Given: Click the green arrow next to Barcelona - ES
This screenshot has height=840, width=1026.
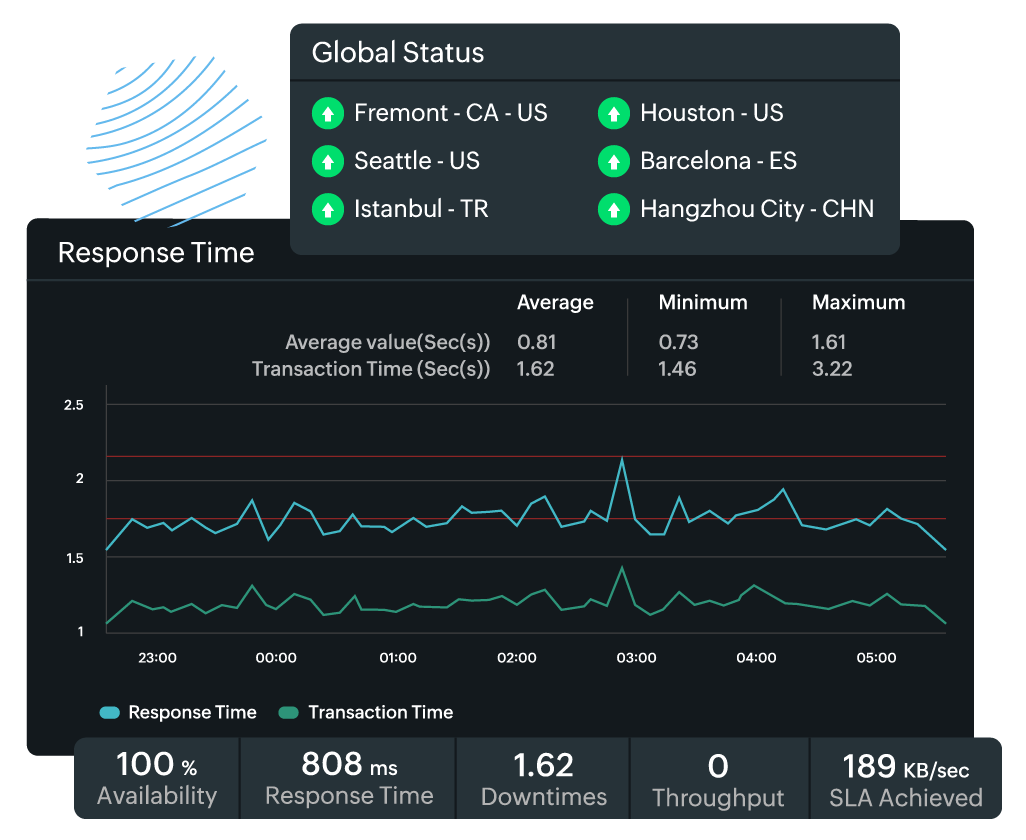Looking at the screenshot, I should pyautogui.click(x=613, y=161).
